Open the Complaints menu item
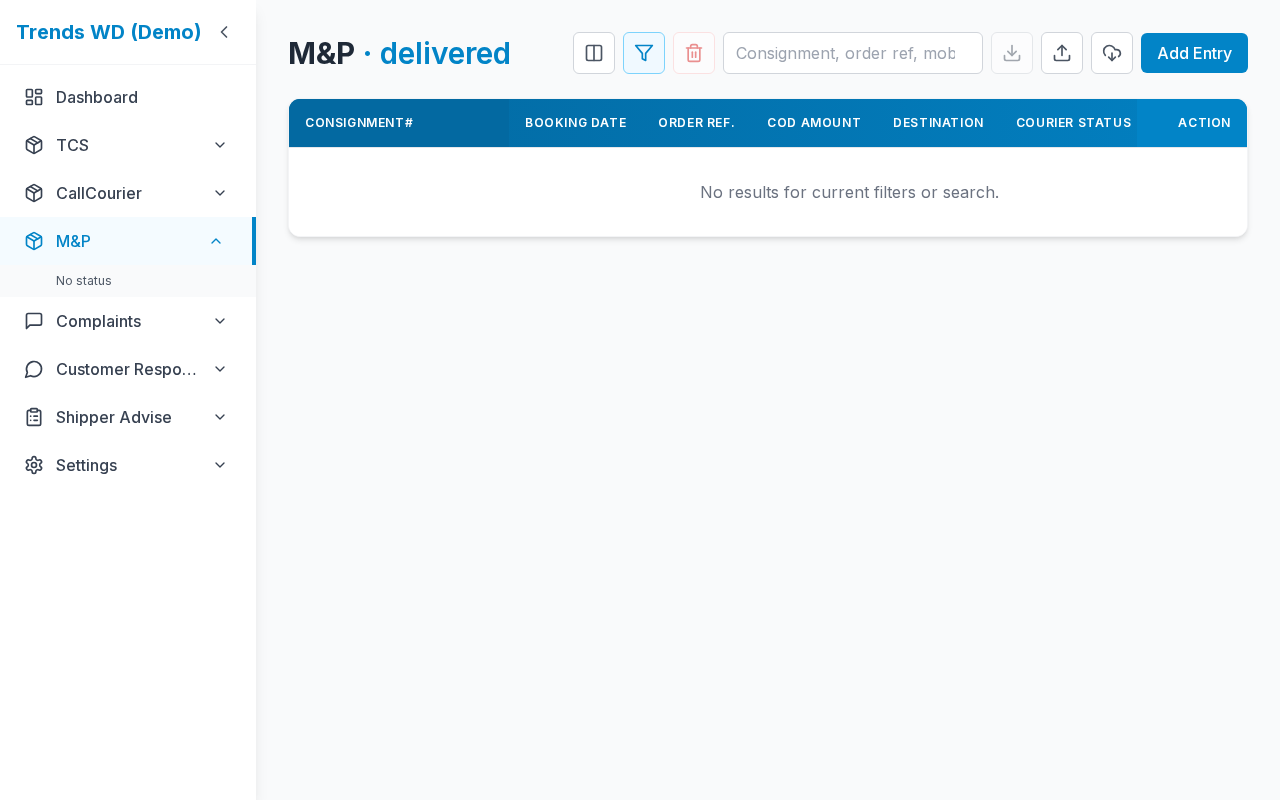This screenshot has width=1280, height=800. click(128, 321)
